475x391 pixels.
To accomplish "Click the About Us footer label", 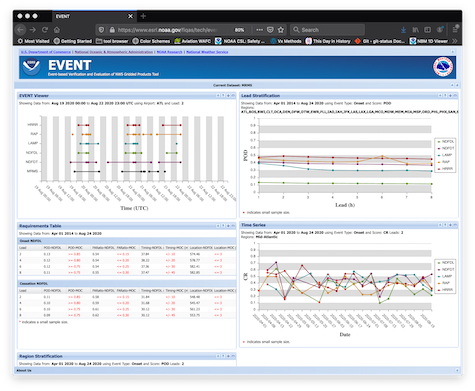I will click(24, 370).
